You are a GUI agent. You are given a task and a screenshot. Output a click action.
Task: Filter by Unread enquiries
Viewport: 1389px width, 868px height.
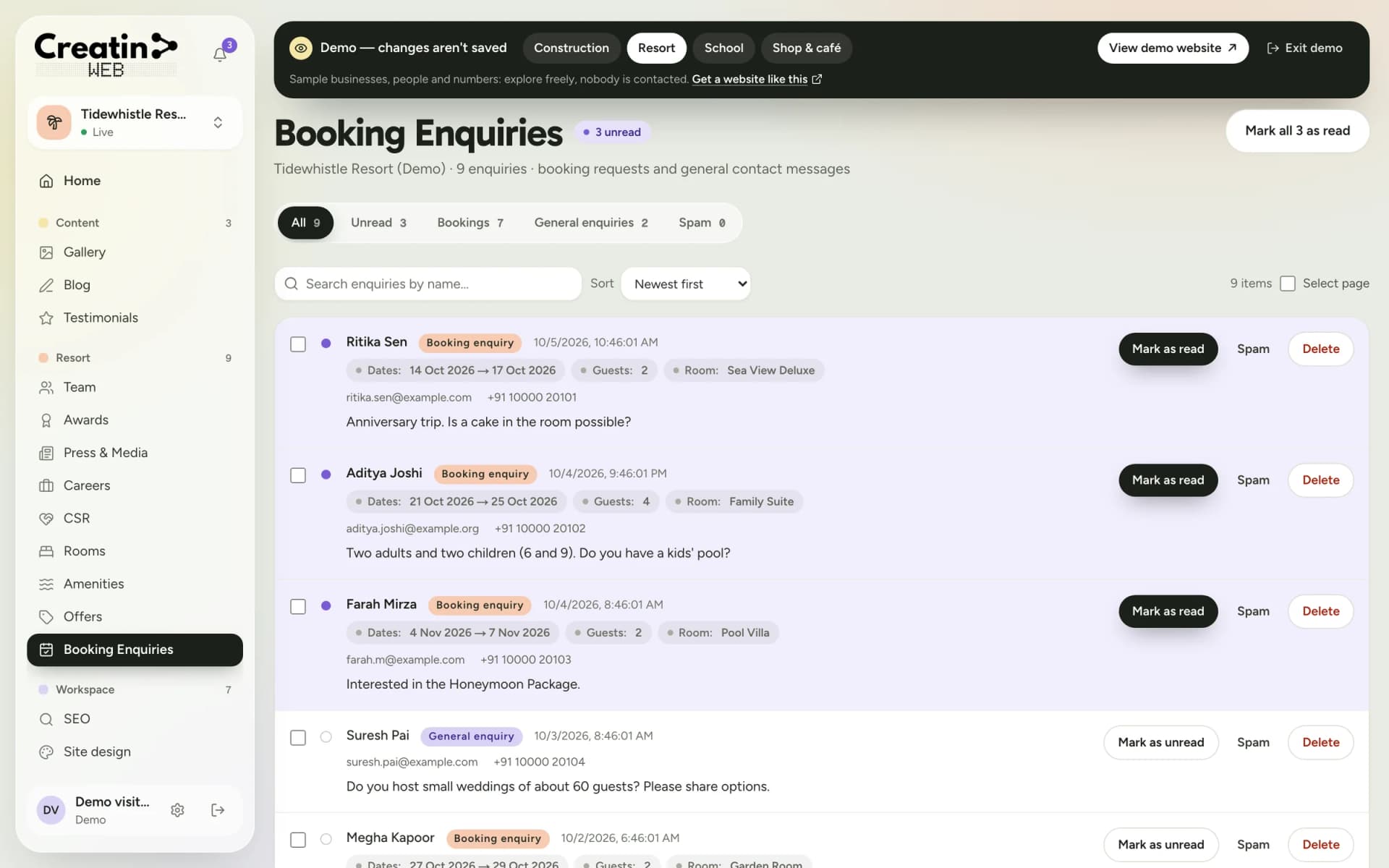coord(378,223)
